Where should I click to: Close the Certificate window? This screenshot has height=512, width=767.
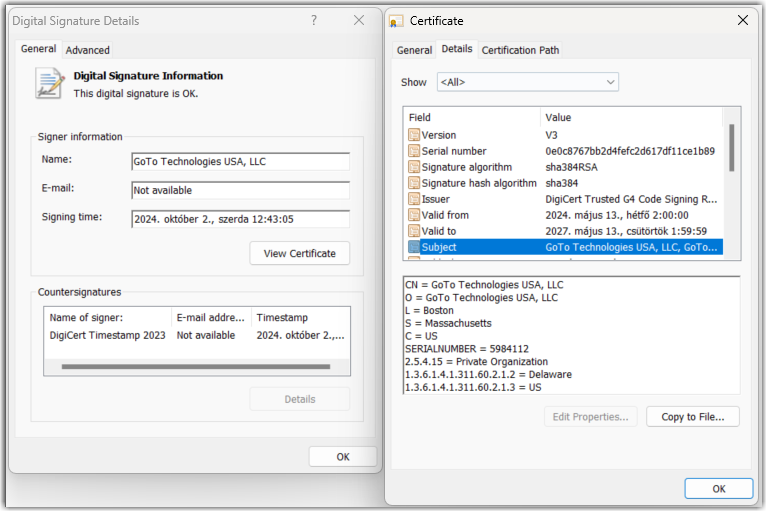coord(743,20)
